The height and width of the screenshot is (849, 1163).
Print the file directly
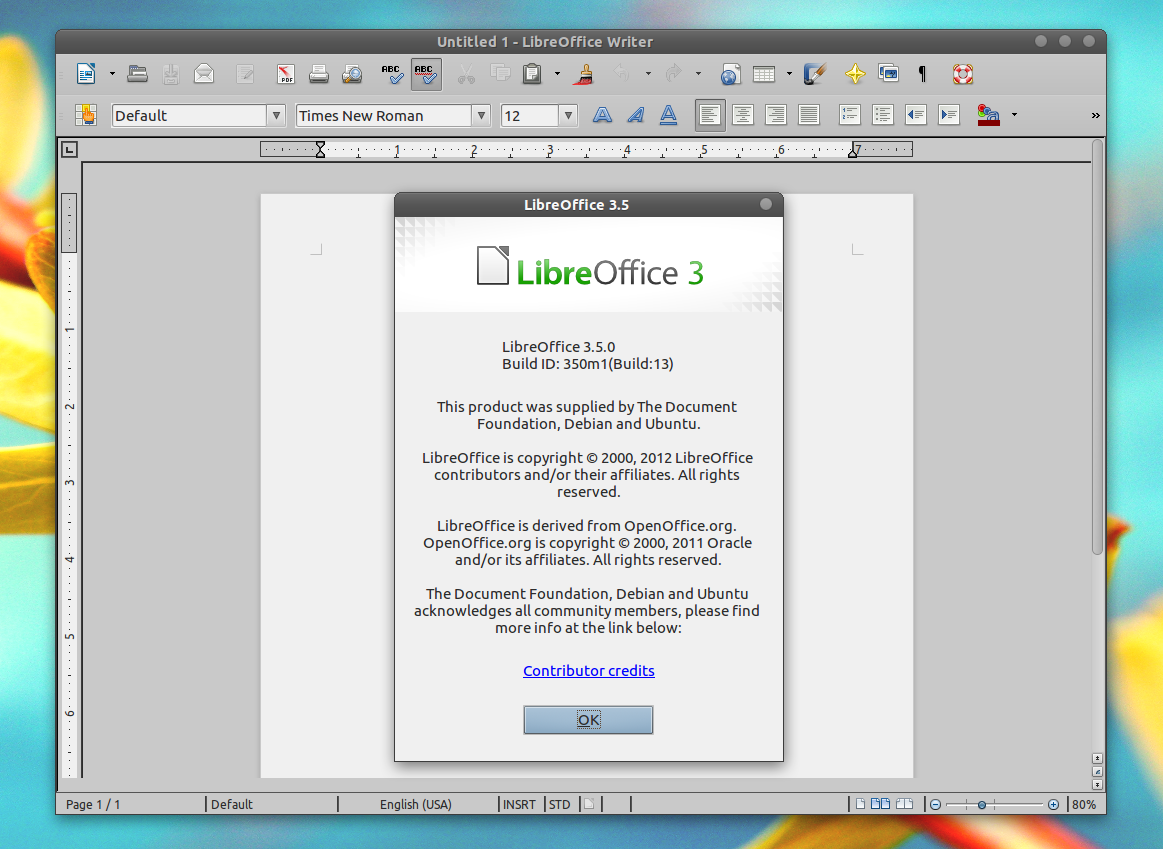(319, 73)
